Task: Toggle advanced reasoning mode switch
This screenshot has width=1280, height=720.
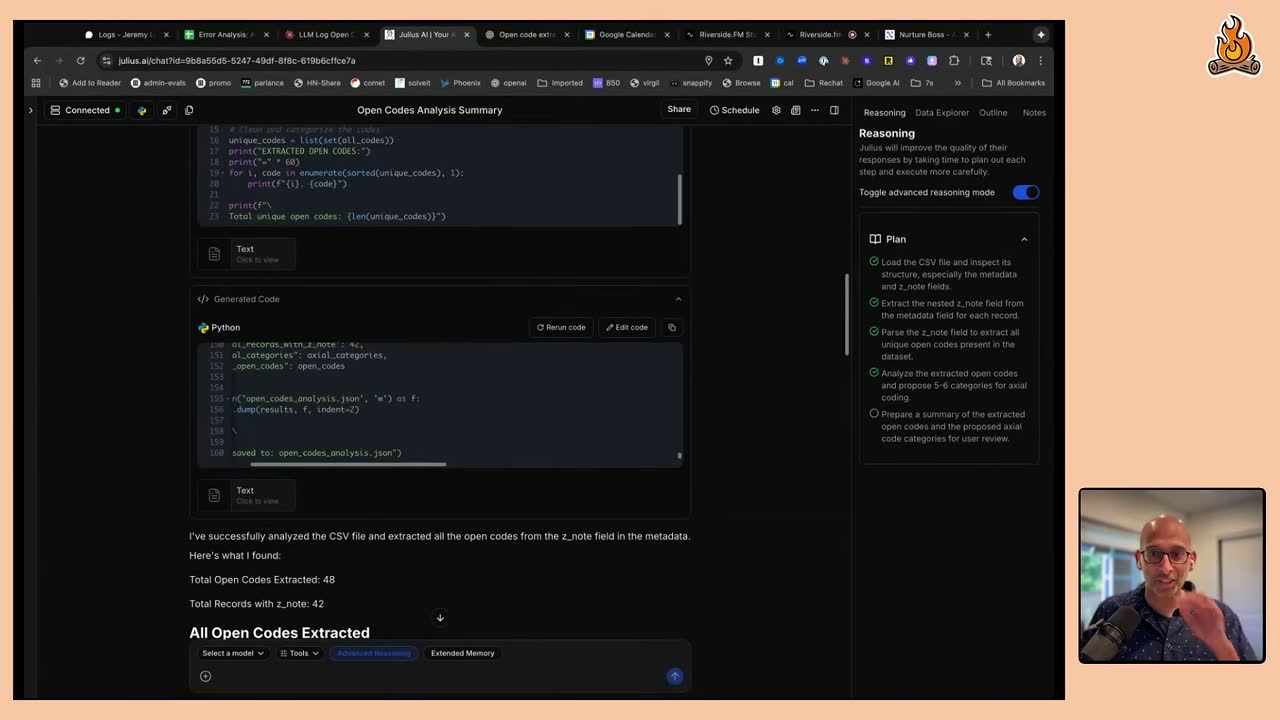Action: [x=1026, y=192]
